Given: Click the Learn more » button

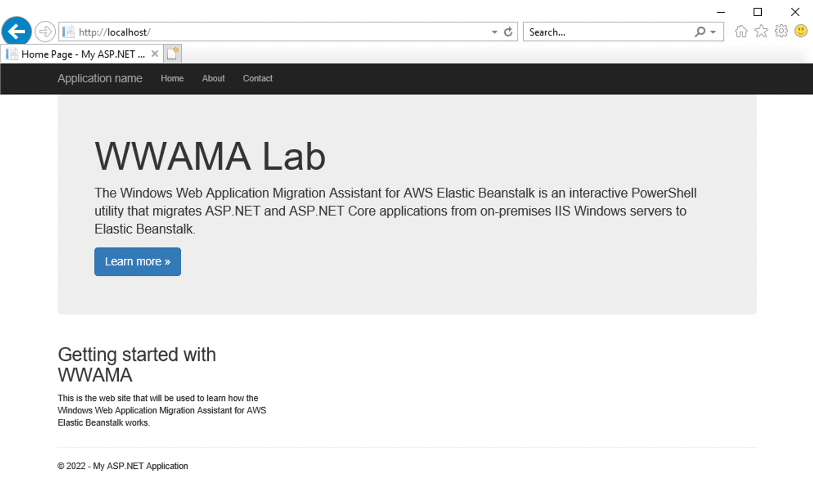Looking at the screenshot, I should tap(137, 261).
